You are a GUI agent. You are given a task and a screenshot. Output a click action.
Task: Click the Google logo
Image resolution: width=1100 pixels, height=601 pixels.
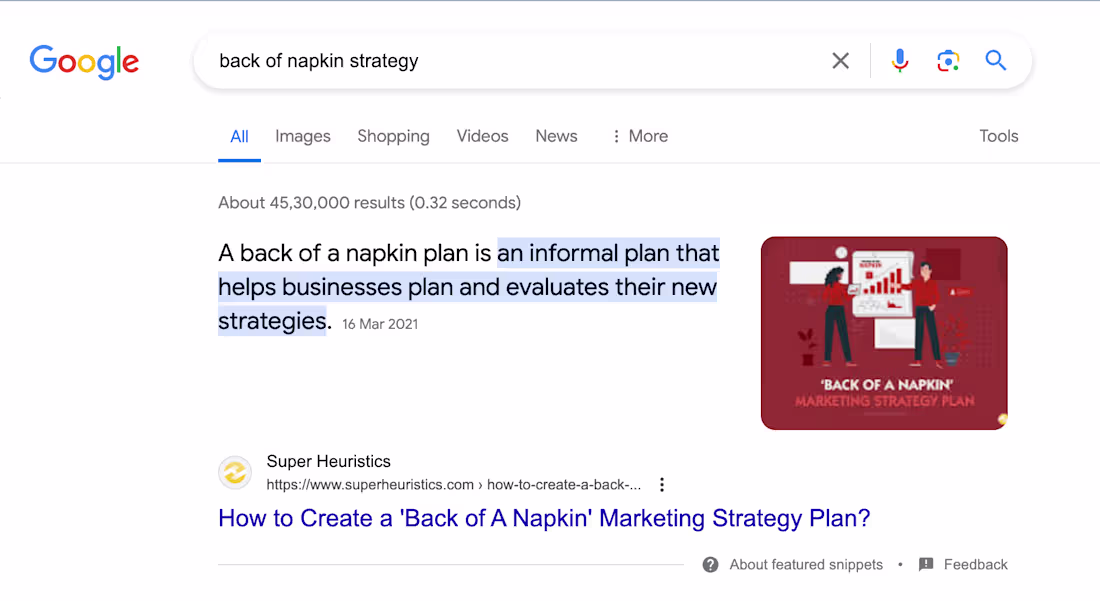point(84,62)
